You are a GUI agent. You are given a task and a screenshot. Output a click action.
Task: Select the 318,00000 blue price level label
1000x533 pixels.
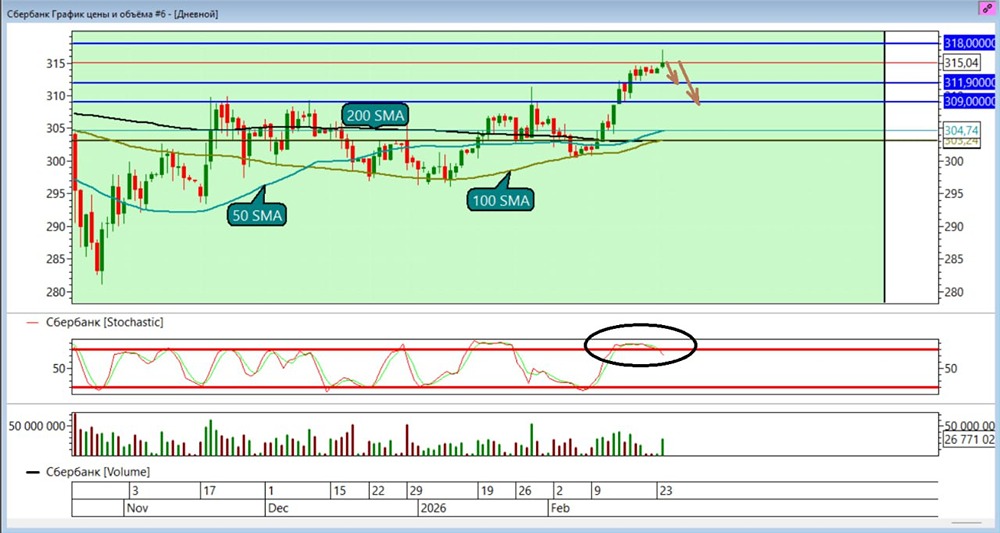click(x=969, y=43)
